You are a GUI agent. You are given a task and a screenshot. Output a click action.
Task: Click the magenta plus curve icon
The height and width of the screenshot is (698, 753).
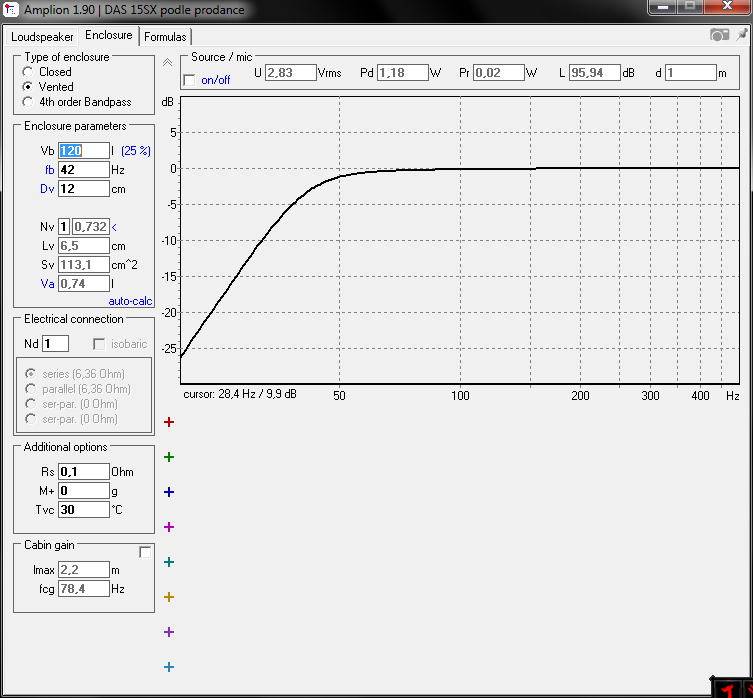pyautogui.click(x=169, y=527)
